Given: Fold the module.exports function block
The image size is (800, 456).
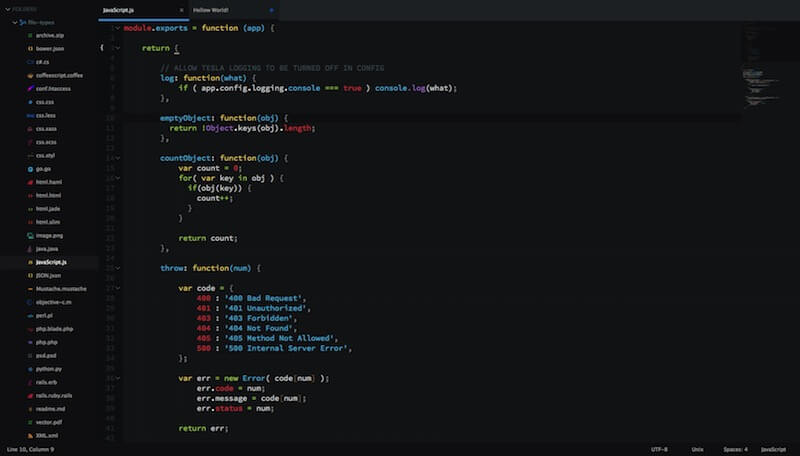Looking at the screenshot, I should click(117, 28).
